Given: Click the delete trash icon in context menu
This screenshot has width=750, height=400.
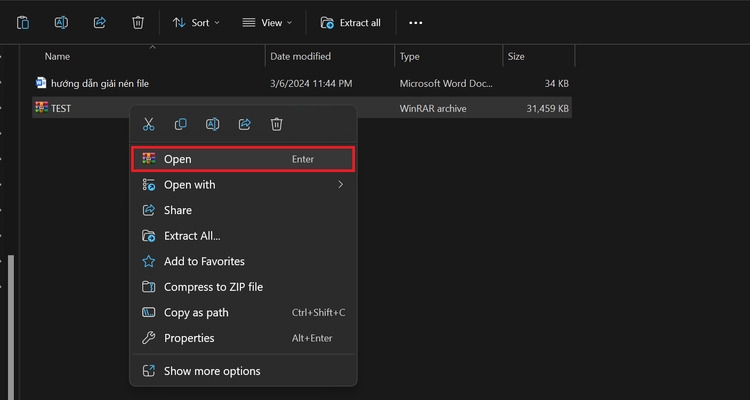Looking at the screenshot, I should [277, 124].
